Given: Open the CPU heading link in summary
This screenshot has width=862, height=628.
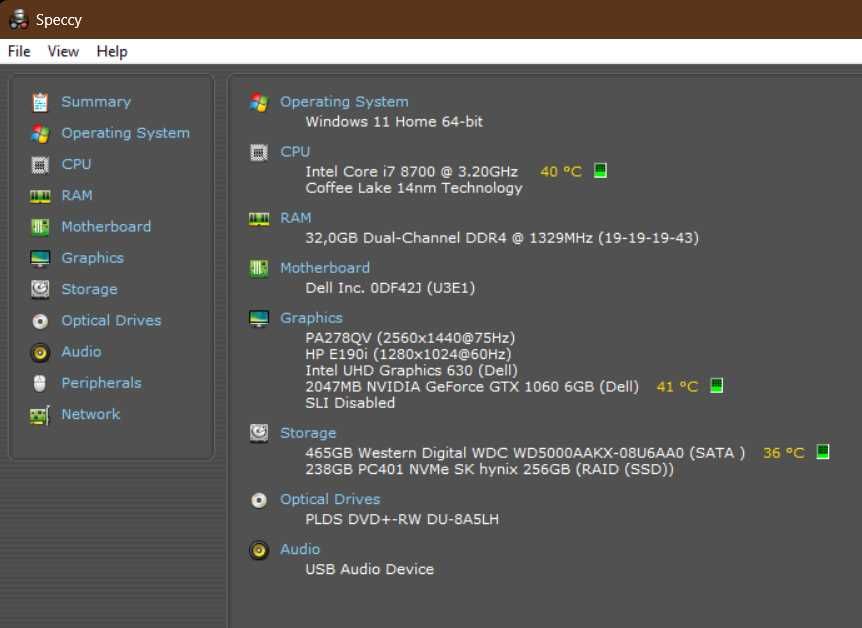Looking at the screenshot, I should [295, 151].
